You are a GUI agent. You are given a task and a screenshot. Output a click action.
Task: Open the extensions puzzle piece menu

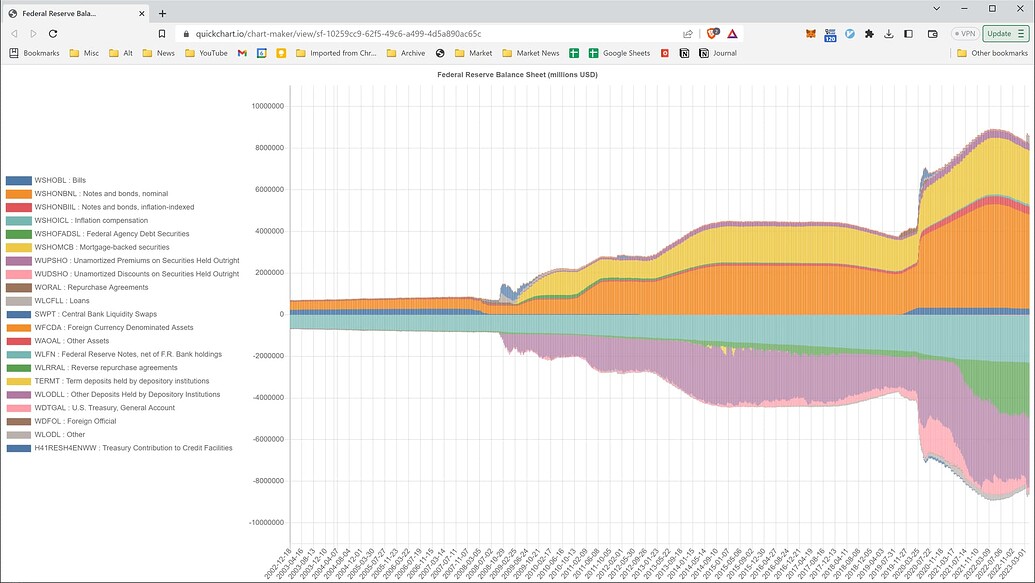tap(869, 33)
